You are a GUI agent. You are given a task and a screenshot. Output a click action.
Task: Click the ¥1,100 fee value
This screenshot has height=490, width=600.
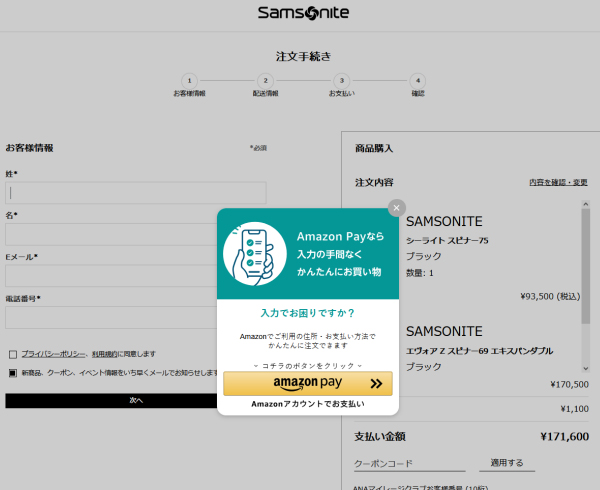(574, 409)
